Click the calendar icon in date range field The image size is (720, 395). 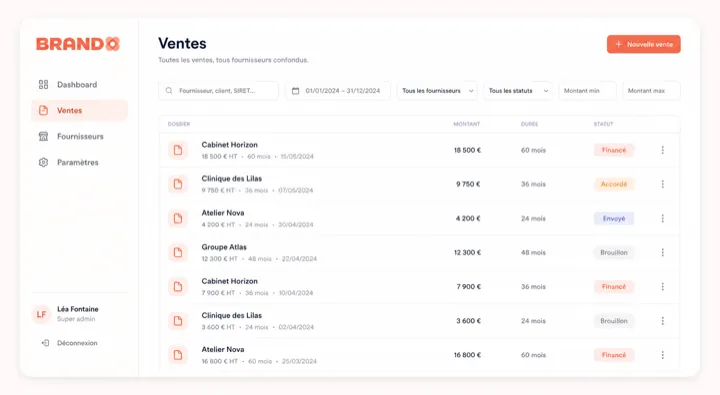tap(296, 90)
